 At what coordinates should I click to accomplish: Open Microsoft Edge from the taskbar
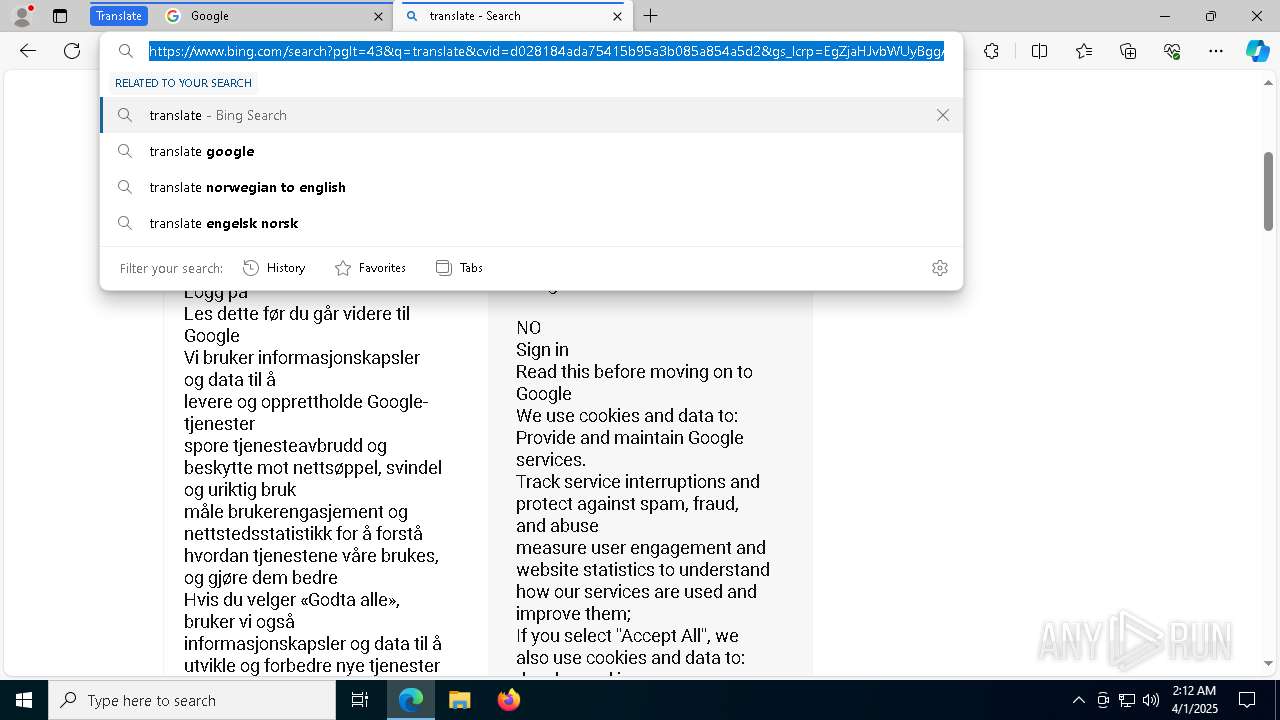point(411,700)
